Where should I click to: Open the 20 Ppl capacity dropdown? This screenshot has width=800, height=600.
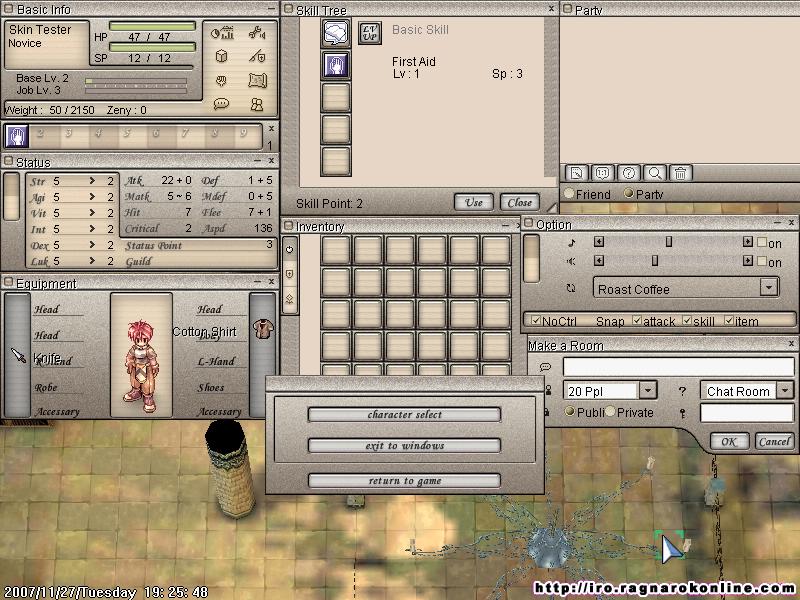tap(648, 391)
